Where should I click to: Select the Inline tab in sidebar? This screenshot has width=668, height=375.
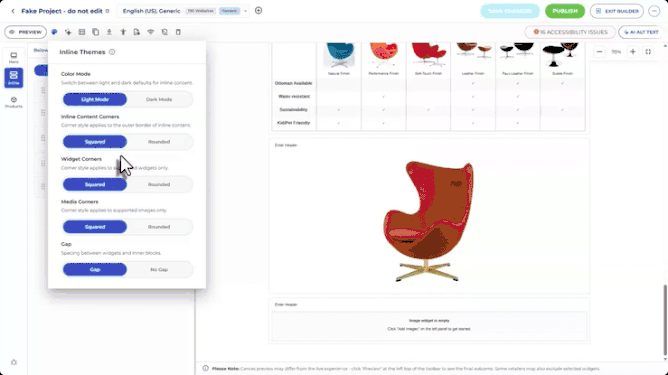(x=14, y=78)
